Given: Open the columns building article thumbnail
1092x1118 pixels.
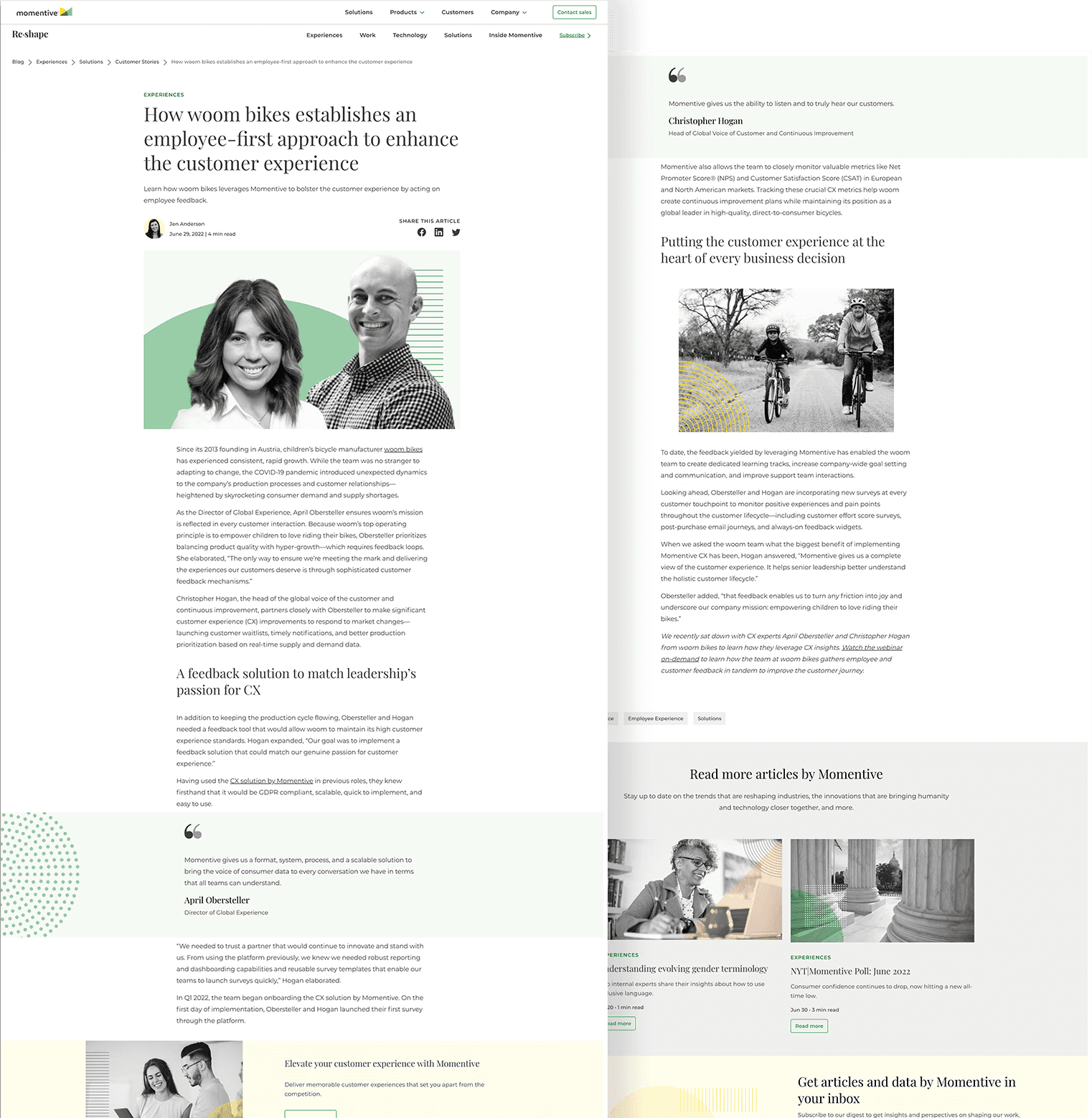Looking at the screenshot, I should click(x=882, y=891).
